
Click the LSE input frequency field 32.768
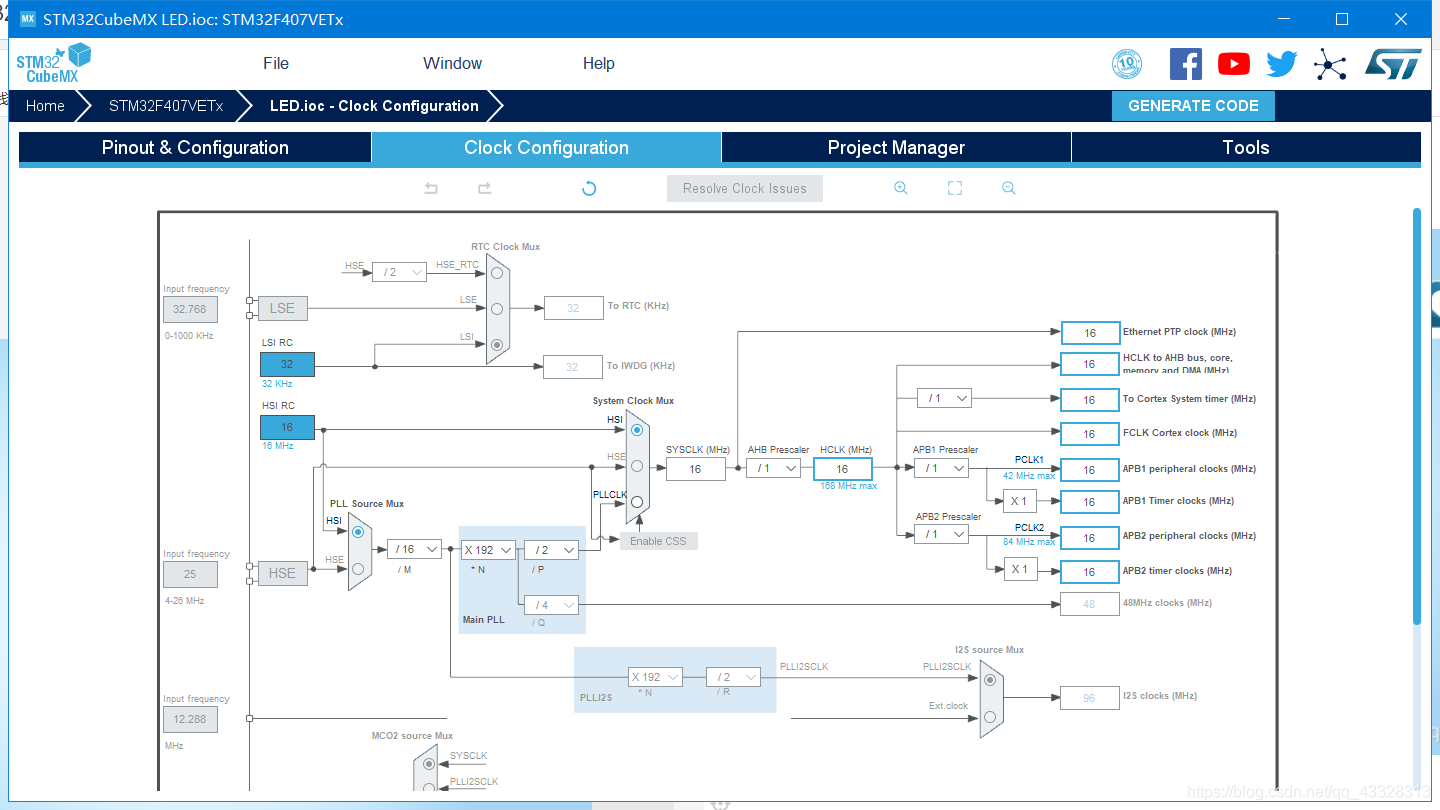[x=190, y=309]
